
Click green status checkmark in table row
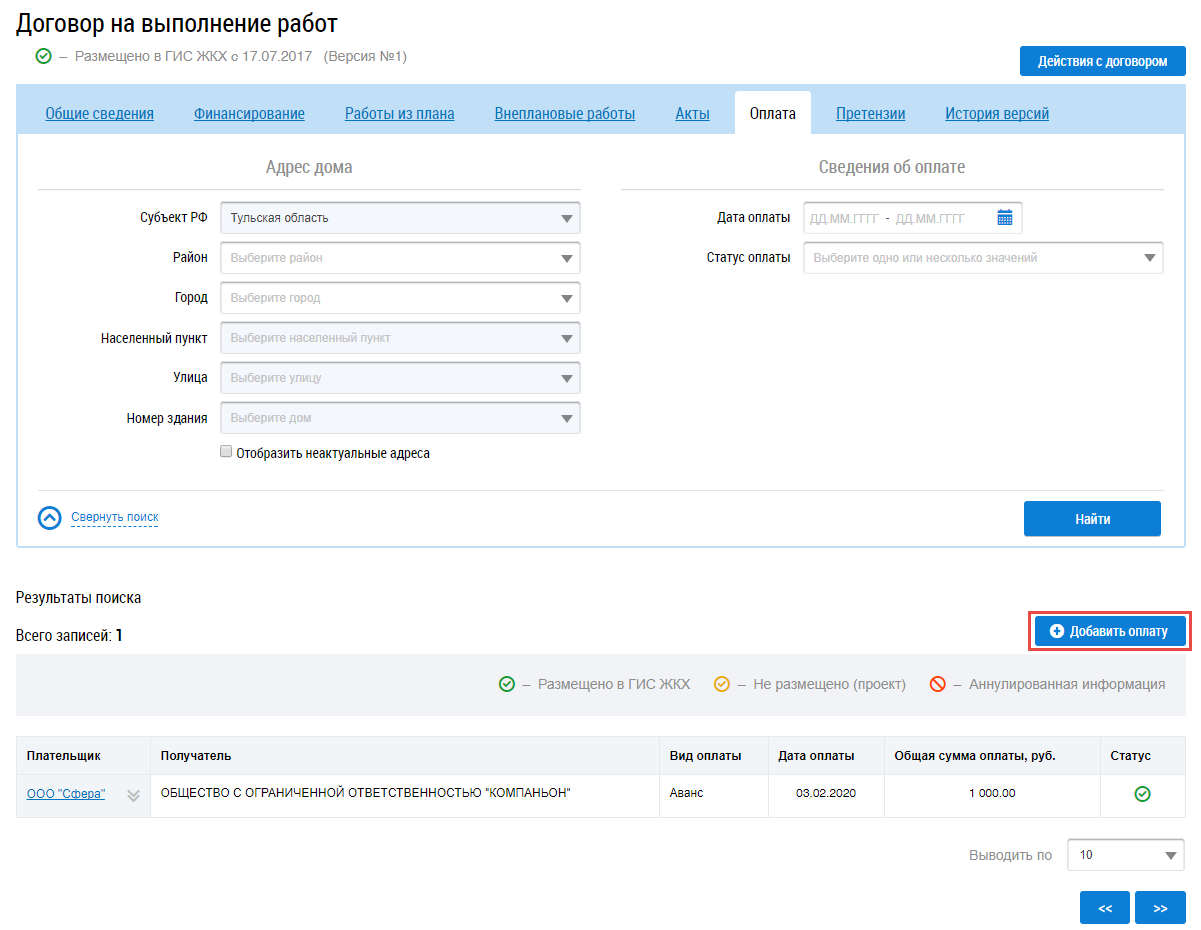(x=1142, y=794)
